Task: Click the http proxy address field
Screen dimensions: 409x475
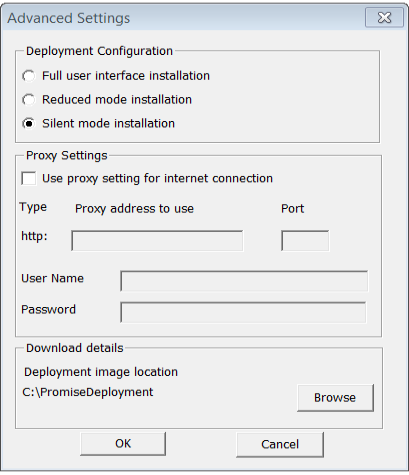Action: point(157,240)
